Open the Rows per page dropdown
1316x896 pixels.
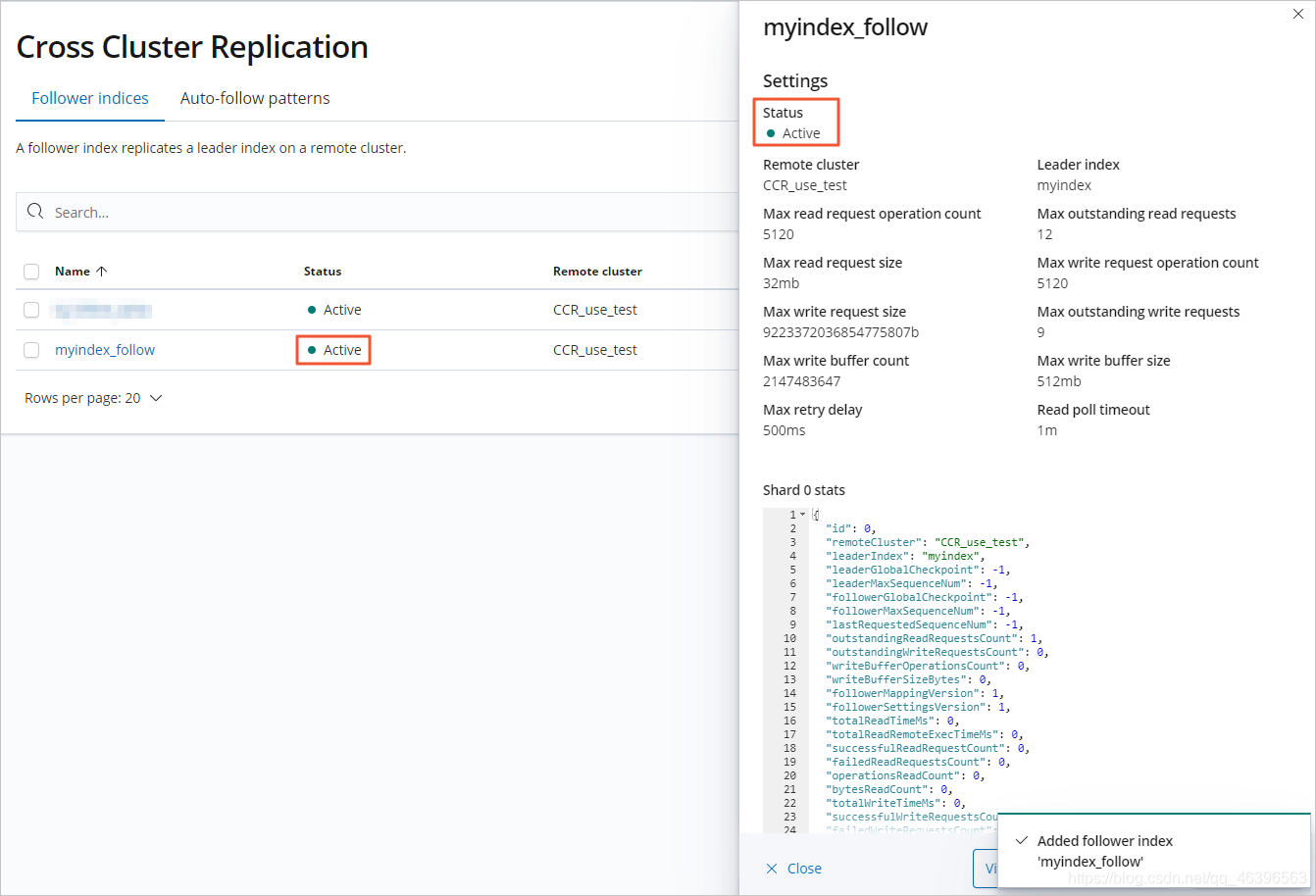pyautogui.click(x=93, y=398)
